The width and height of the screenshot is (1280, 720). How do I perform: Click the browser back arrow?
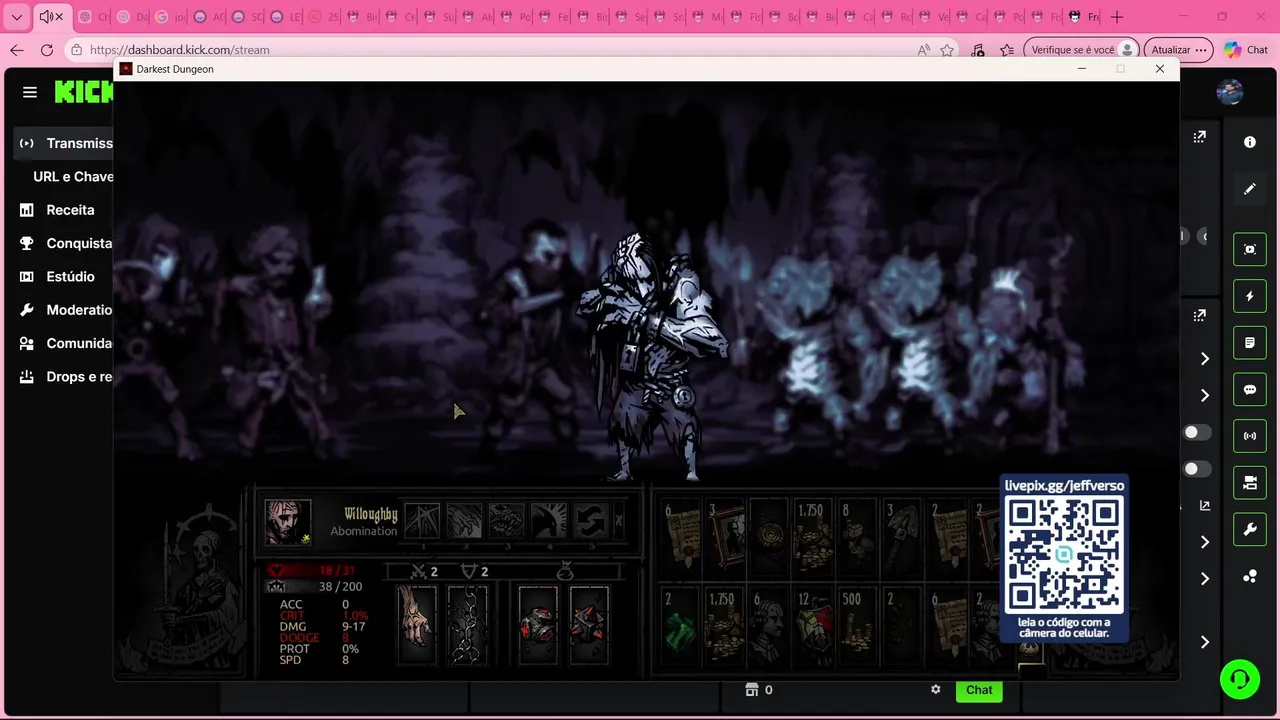tap(16, 50)
